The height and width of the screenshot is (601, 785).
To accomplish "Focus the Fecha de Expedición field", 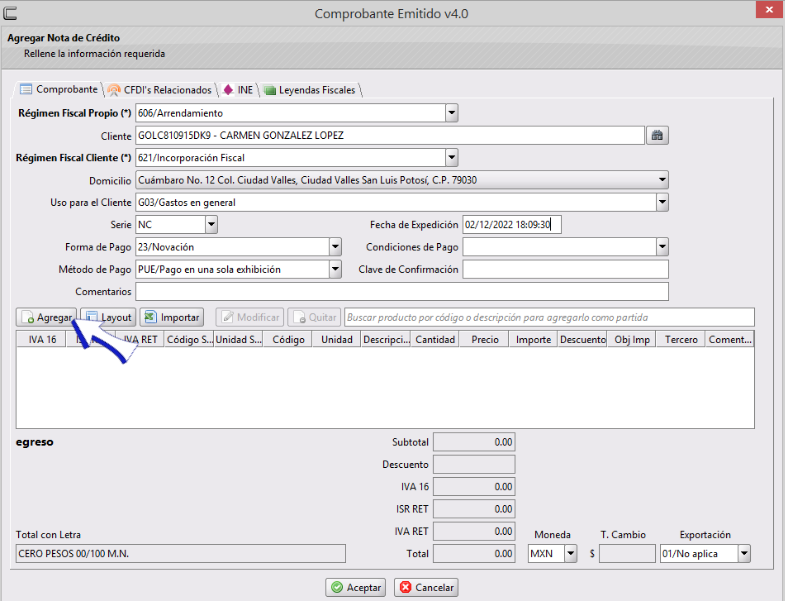I will coord(512,224).
